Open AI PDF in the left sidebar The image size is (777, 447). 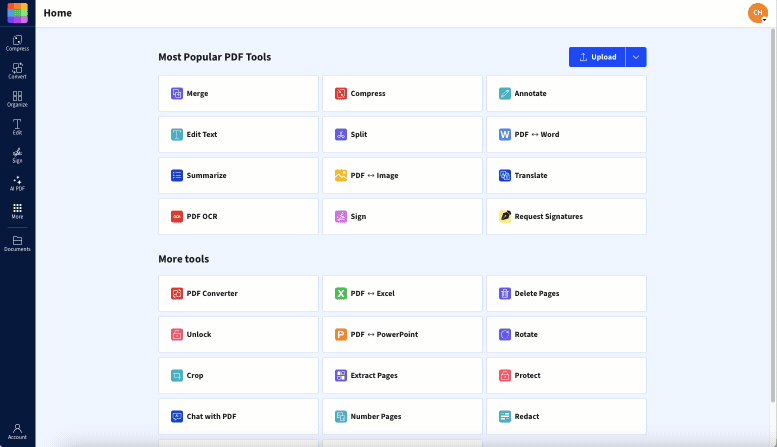[x=17, y=183]
